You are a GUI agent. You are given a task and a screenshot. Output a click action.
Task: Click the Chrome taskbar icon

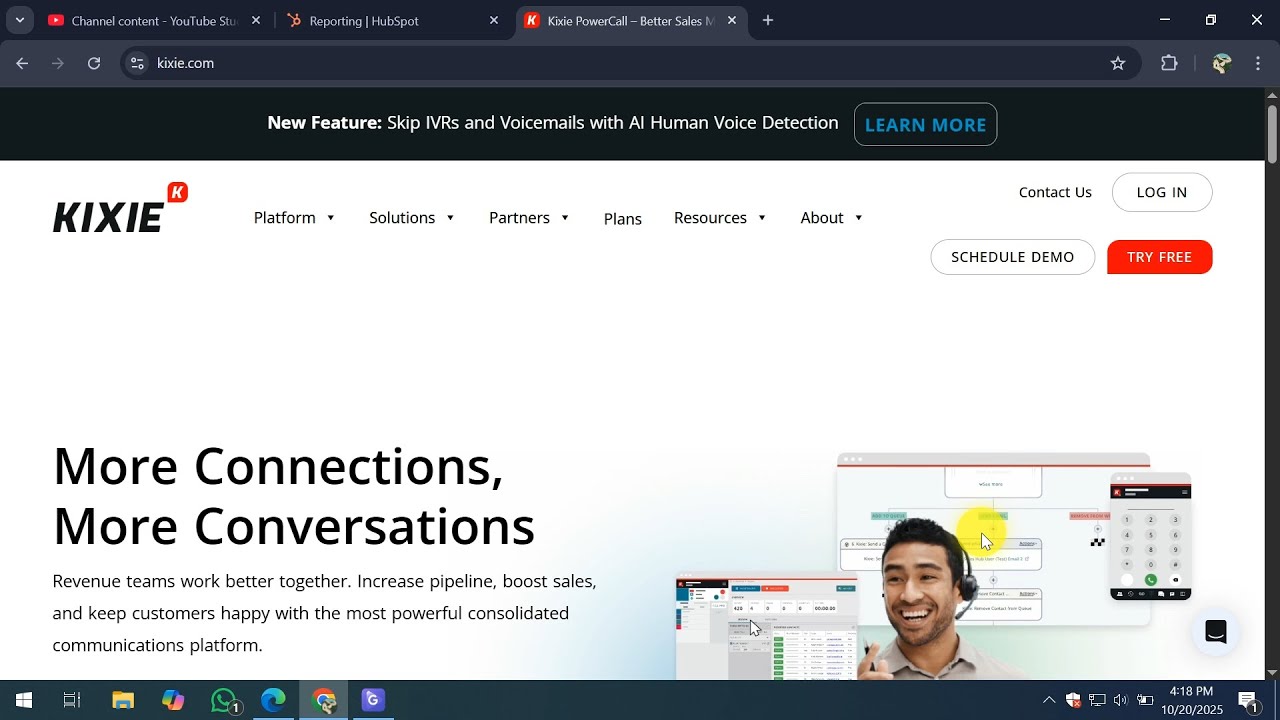click(323, 700)
